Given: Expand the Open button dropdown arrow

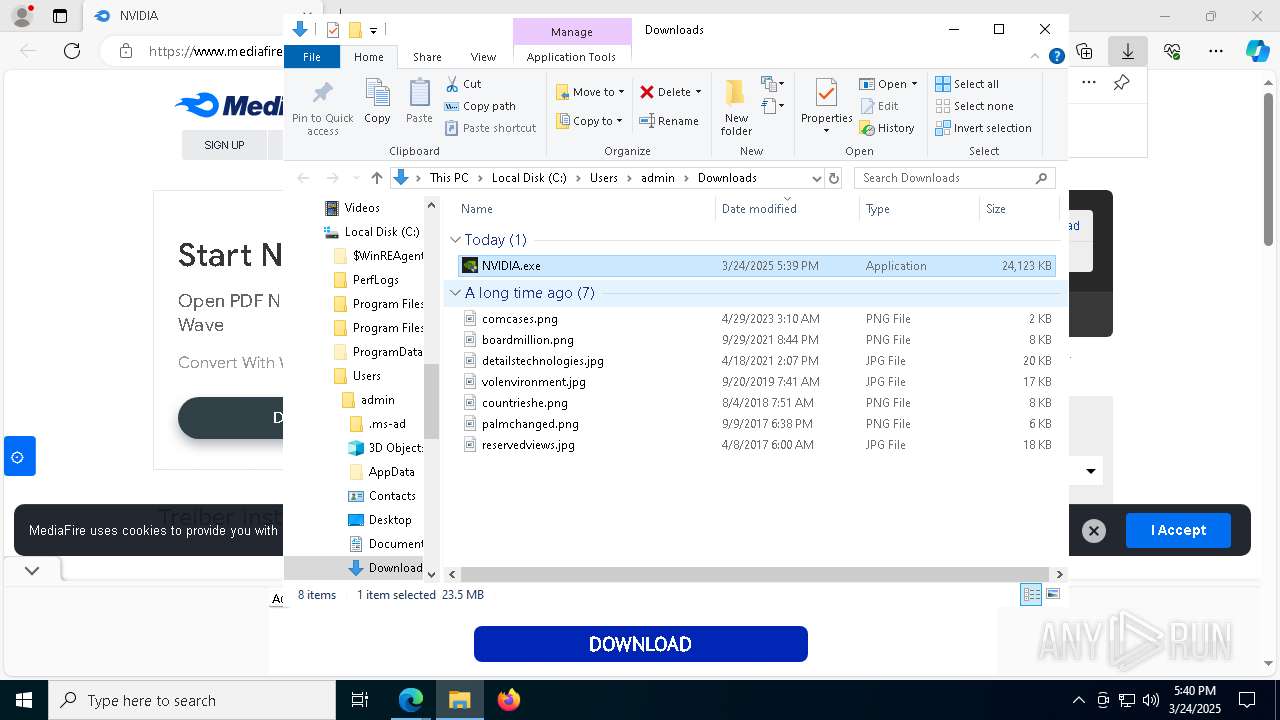Looking at the screenshot, I should click(x=914, y=84).
